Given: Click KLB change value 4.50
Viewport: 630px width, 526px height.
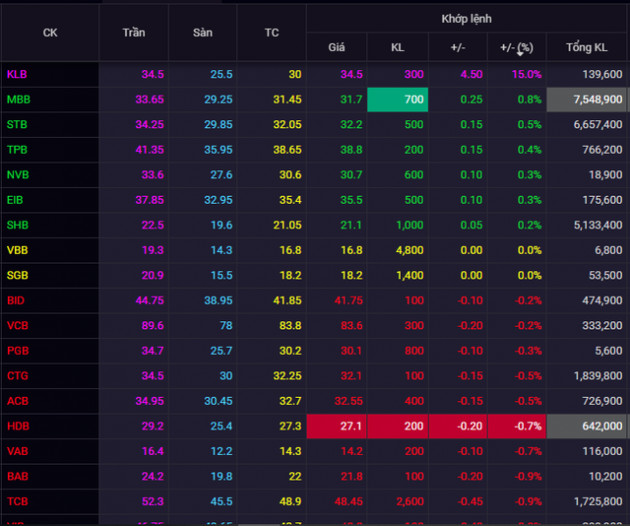Looking at the screenshot, I should coord(471,74).
